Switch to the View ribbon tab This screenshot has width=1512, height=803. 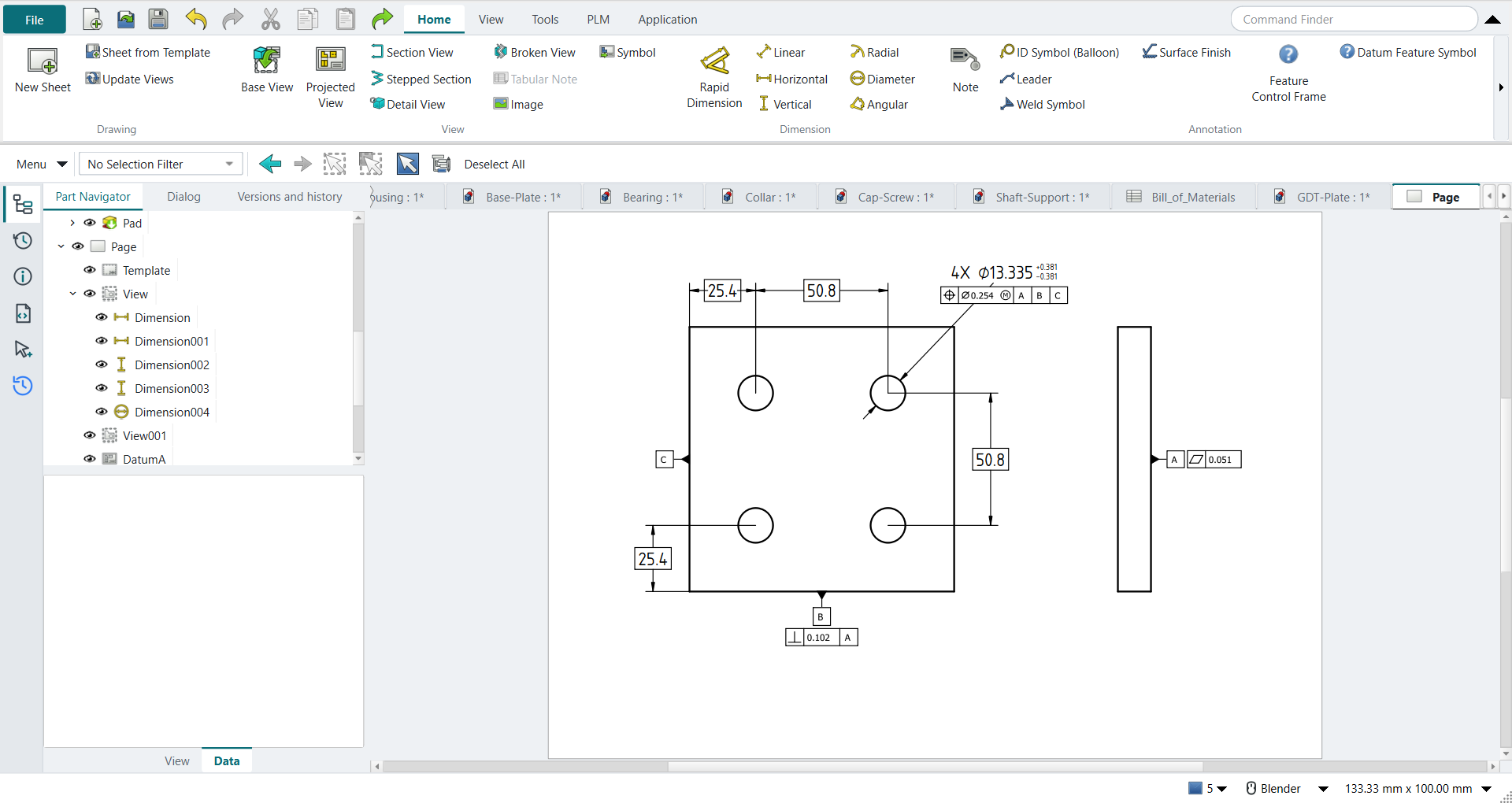491,20
